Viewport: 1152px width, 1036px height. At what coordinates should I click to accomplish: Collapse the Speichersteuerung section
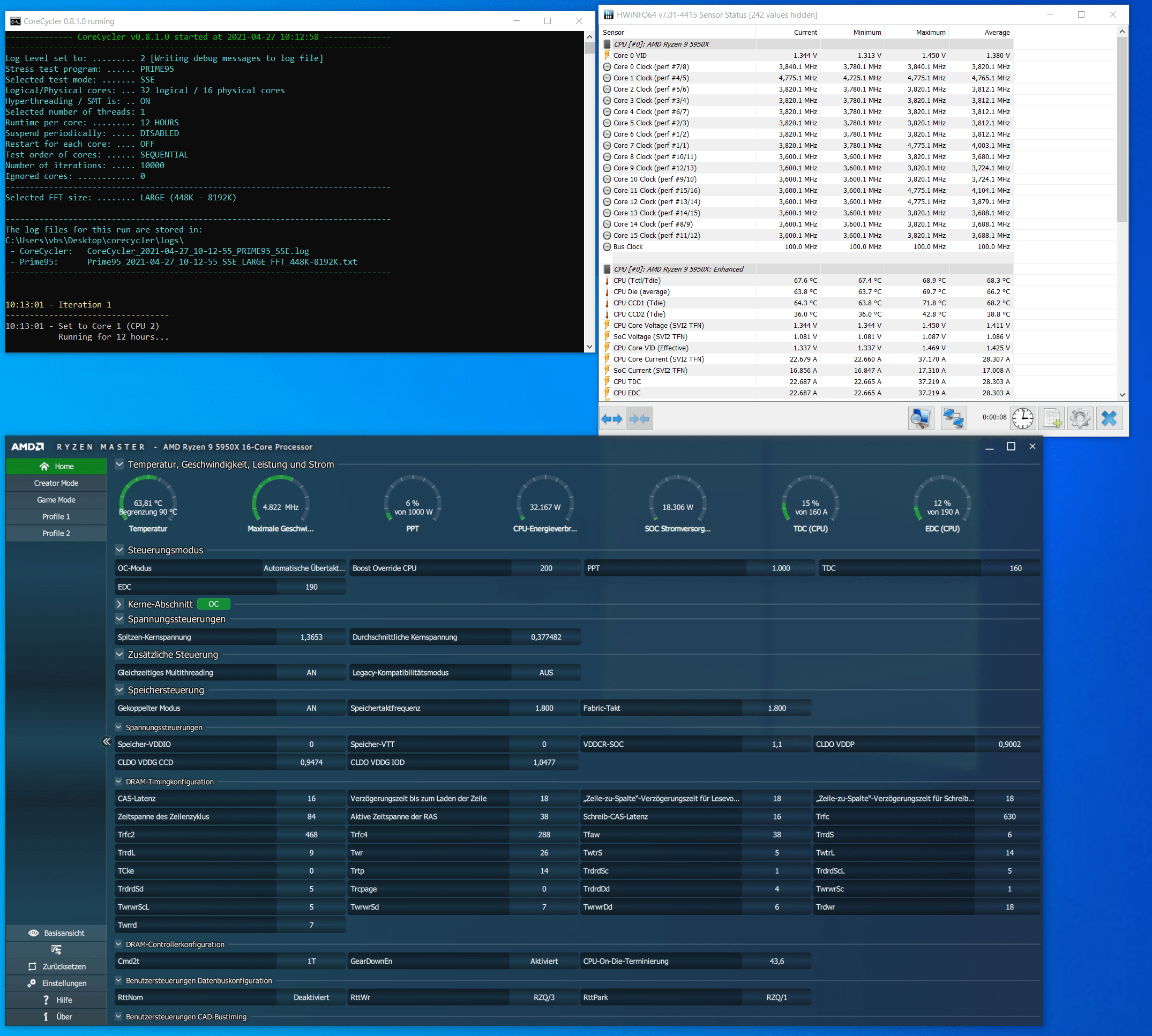click(119, 690)
